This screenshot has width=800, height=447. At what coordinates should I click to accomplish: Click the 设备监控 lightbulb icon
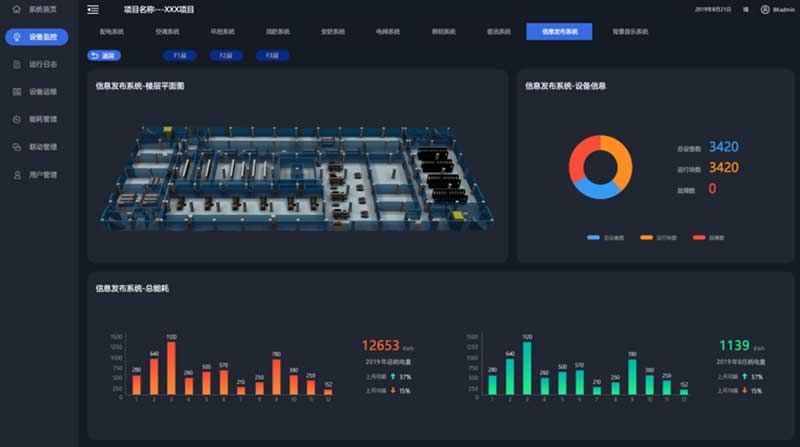17,37
